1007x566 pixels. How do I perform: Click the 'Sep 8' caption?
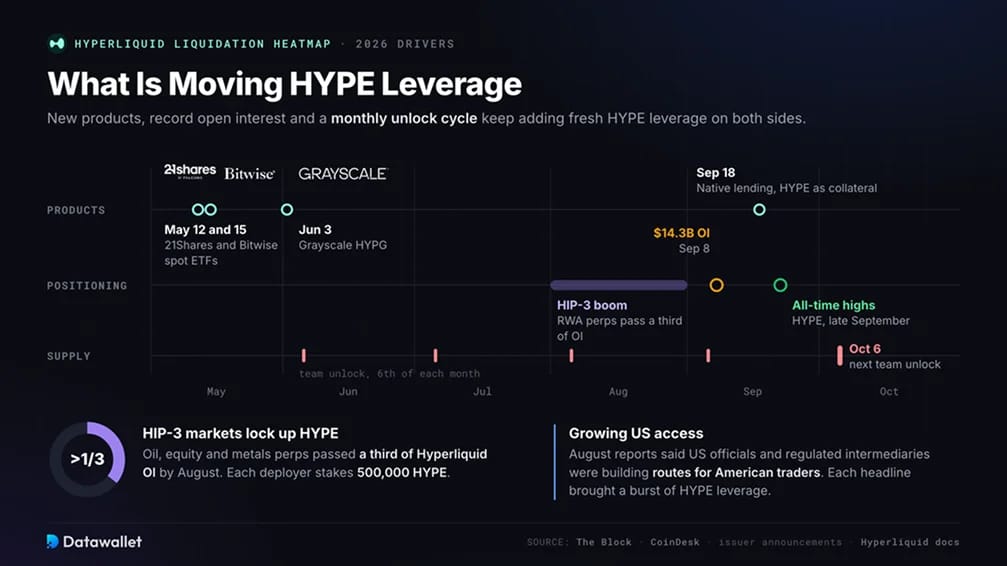tap(694, 249)
